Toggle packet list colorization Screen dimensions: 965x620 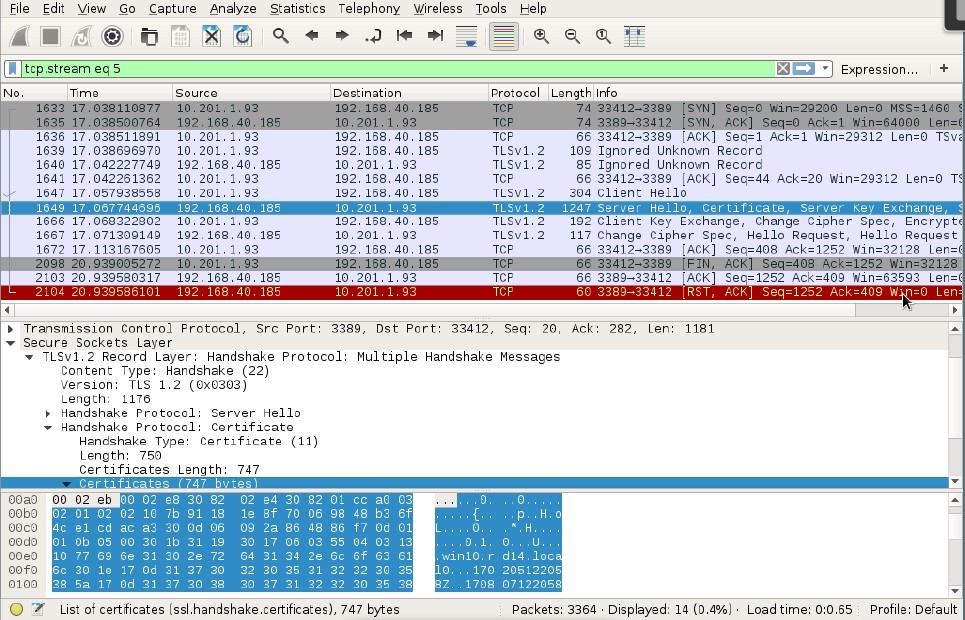(x=503, y=36)
